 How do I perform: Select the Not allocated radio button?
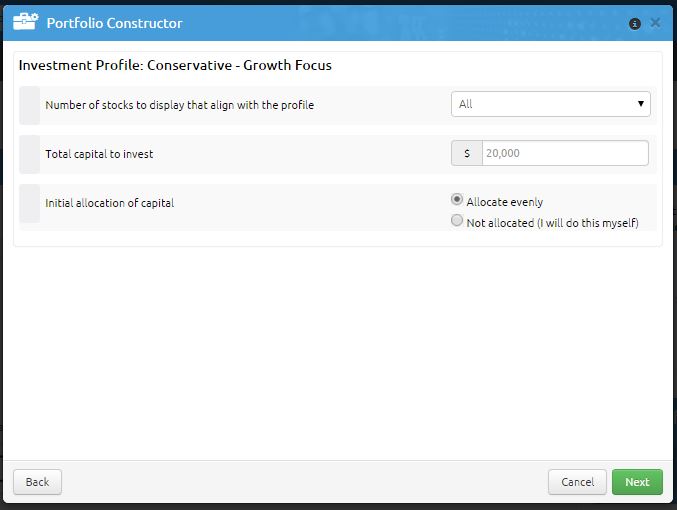456,221
